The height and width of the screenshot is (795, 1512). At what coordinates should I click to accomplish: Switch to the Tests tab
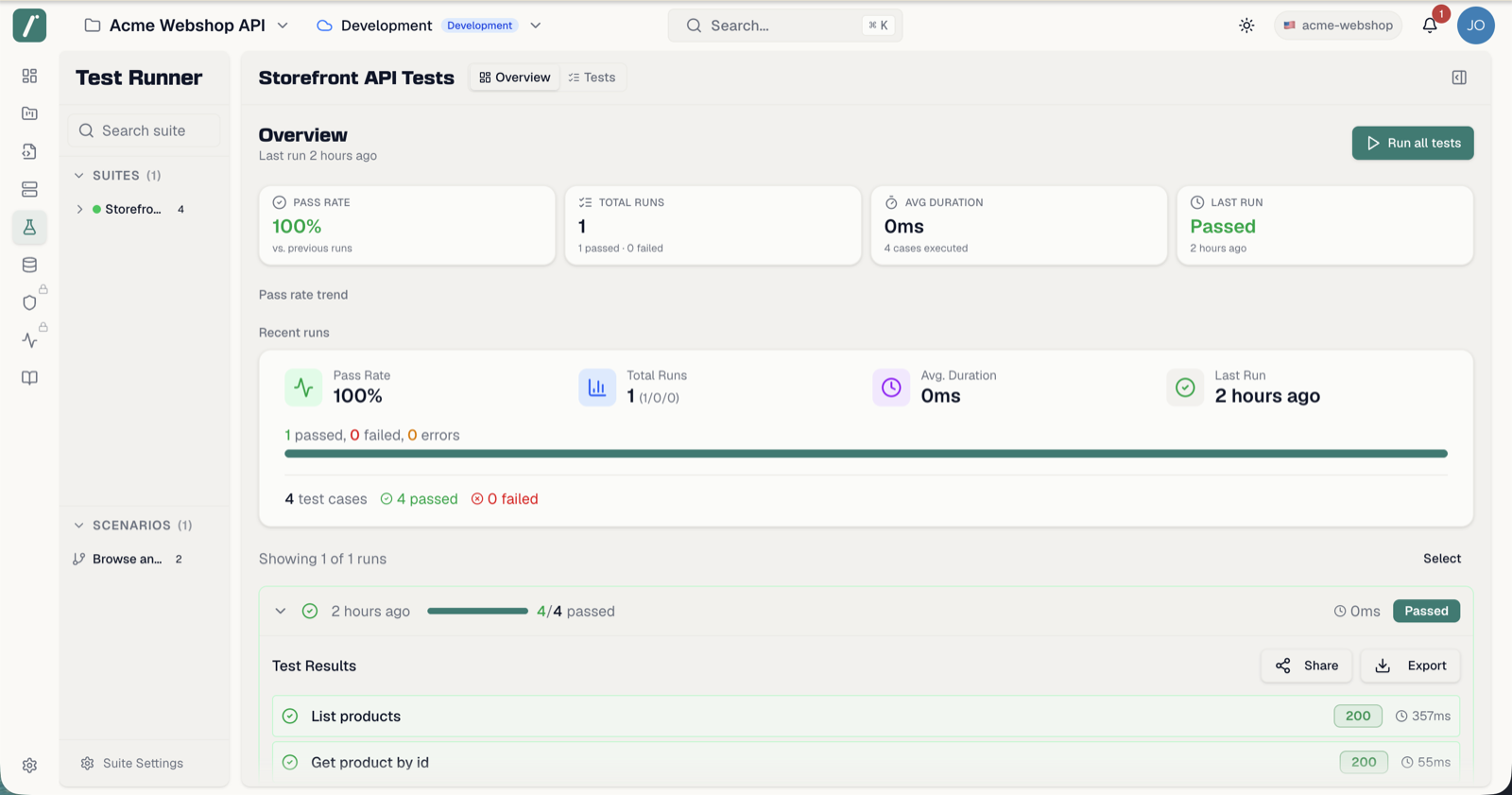point(592,78)
